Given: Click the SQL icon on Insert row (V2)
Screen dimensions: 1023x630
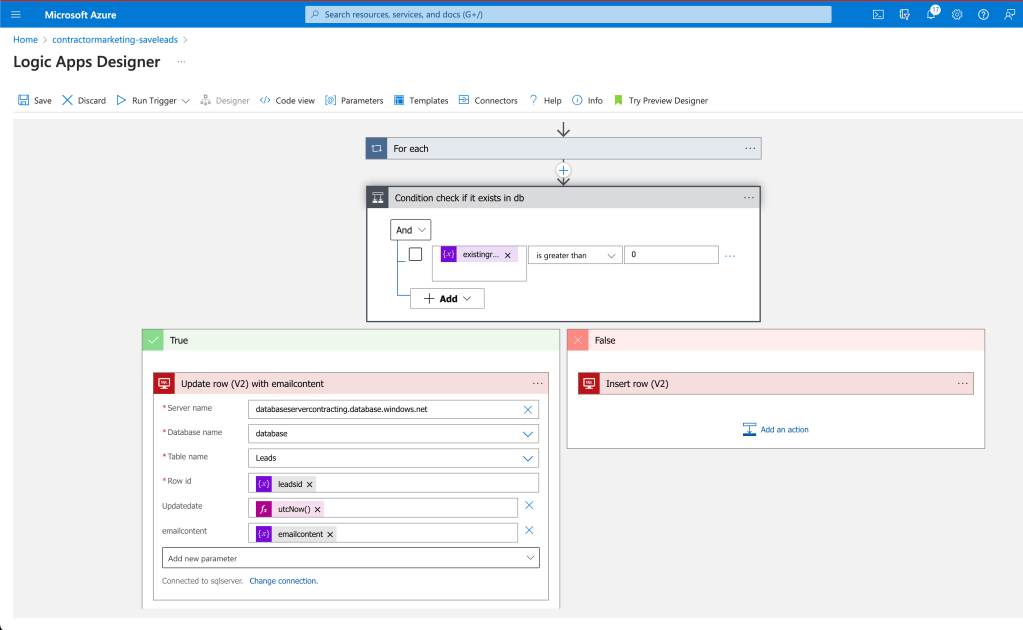Looking at the screenshot, I should coord(589,383).
